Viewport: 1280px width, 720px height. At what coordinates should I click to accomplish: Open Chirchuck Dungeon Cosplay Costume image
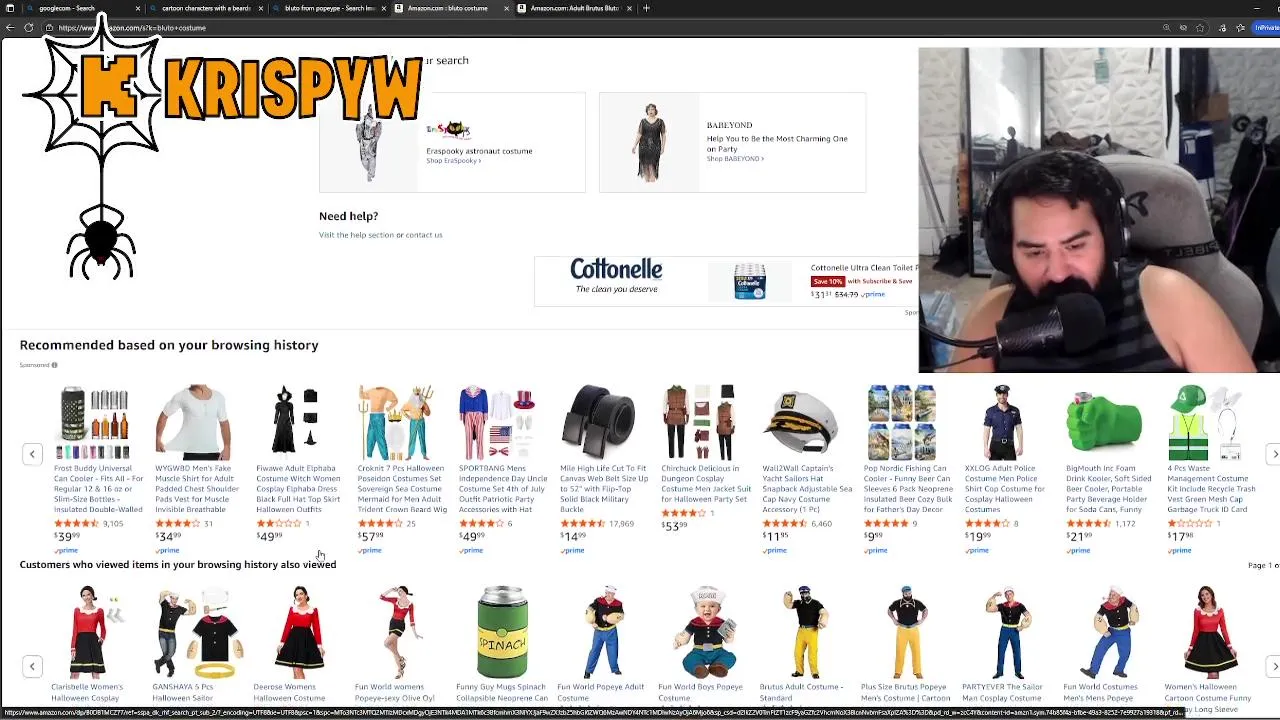tap(700, 422)
